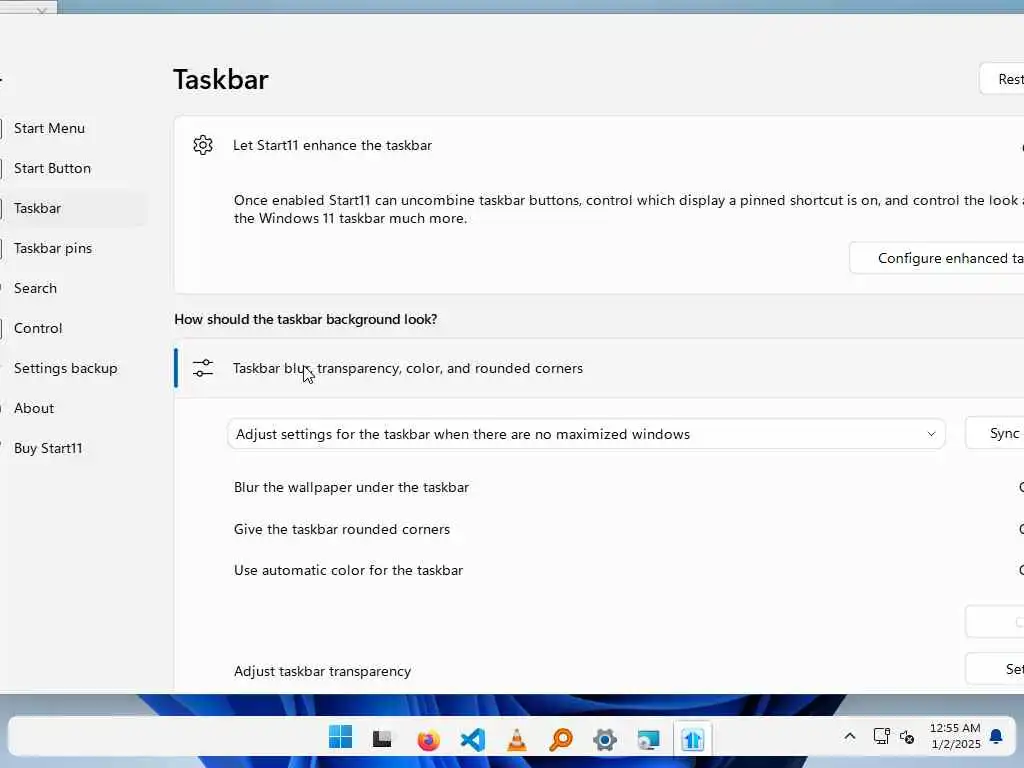The width and height of the screenshot is (1024, 768).
Task: Click the network status tray icon
Action: coord(882,737)
